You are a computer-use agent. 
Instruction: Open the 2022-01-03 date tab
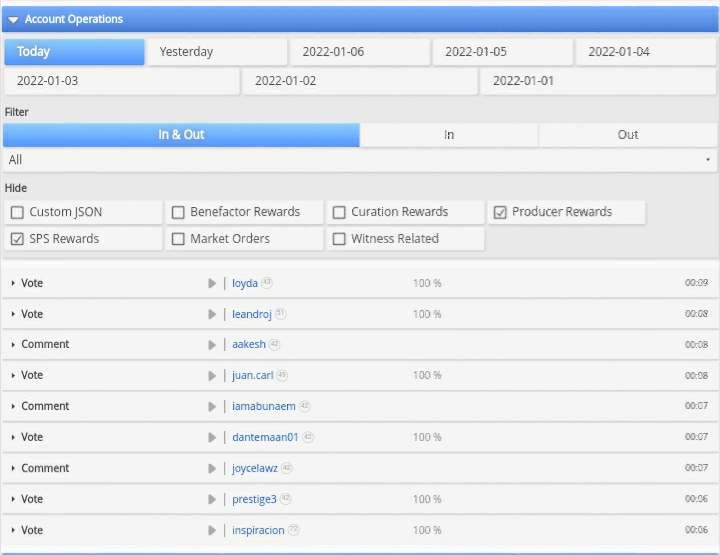click(122, 81)
